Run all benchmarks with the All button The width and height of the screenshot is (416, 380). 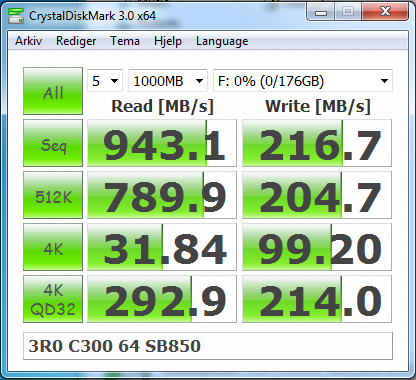53,91
